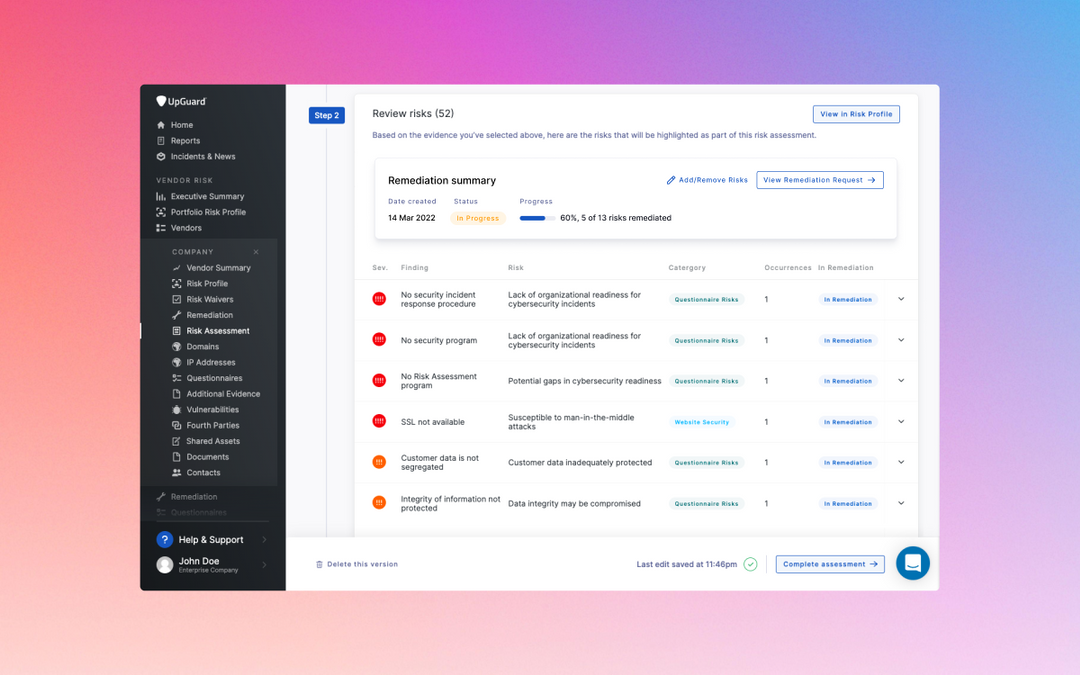This screenshot has width=1080, height=675.
Task: Open the chat support bubble
Action: [912, 563]
